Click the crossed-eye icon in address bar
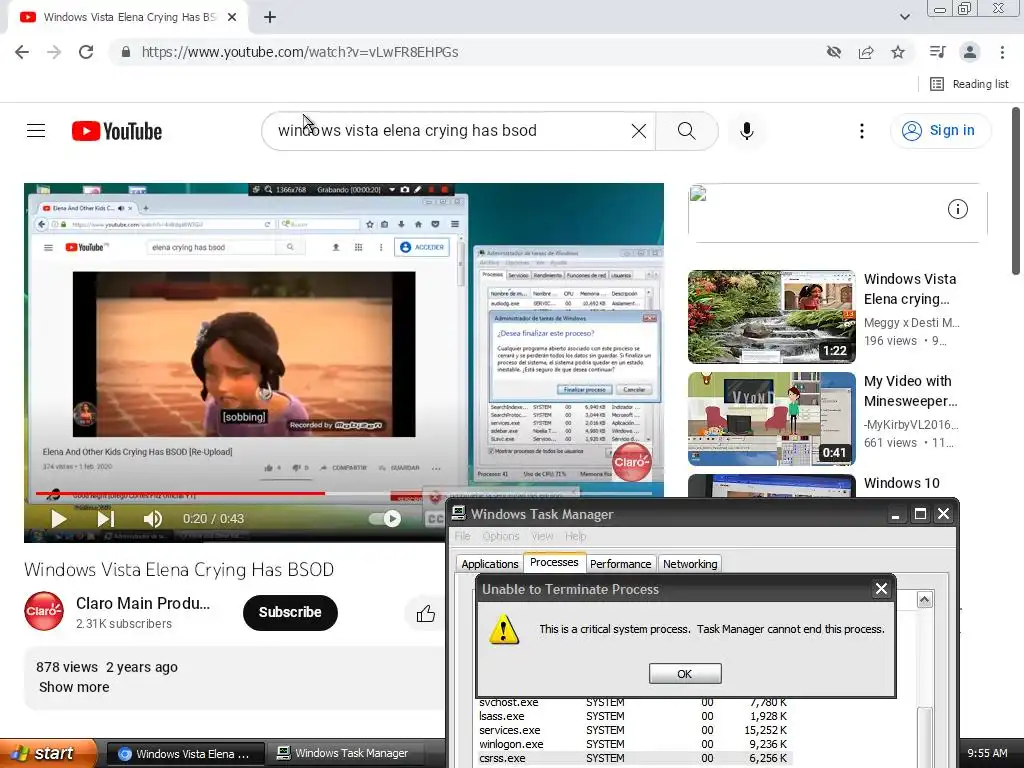The image size is (1024, 768). pyautogui.click(x=834, y=52)
